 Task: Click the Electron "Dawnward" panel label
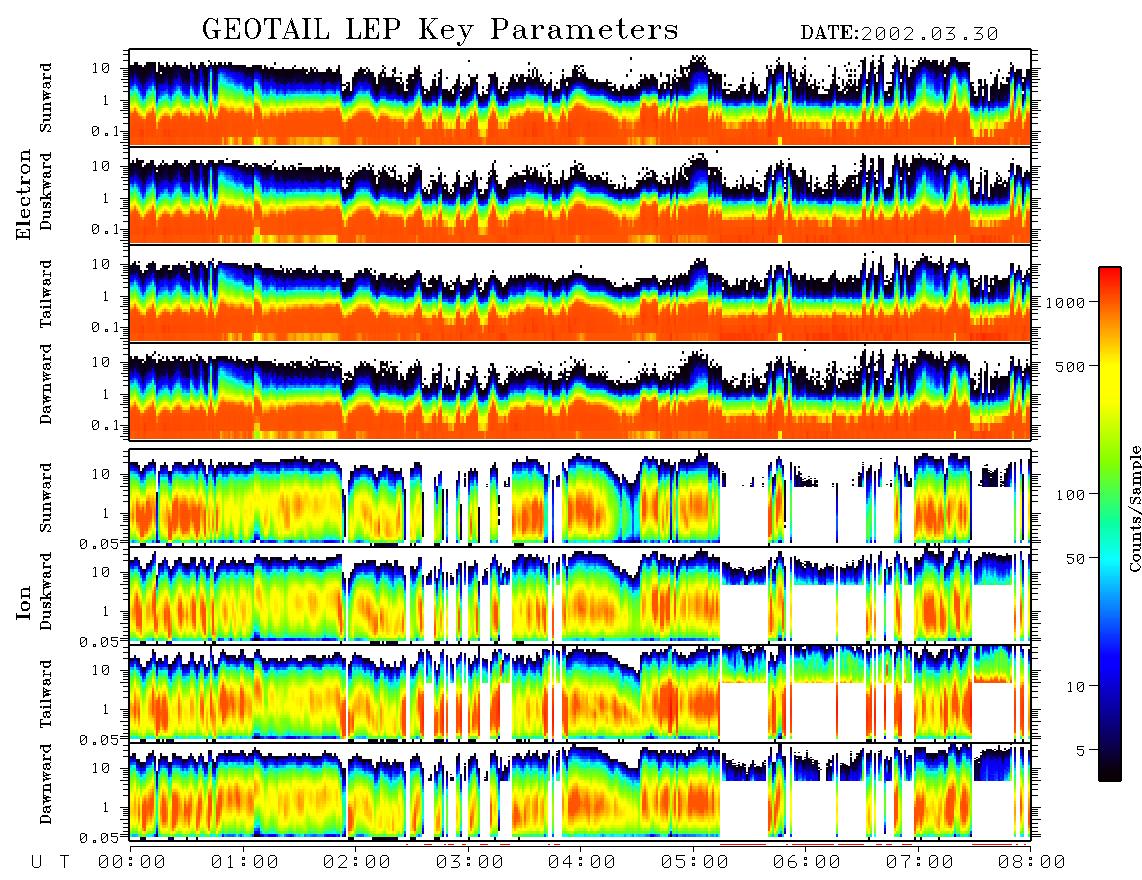46,384
